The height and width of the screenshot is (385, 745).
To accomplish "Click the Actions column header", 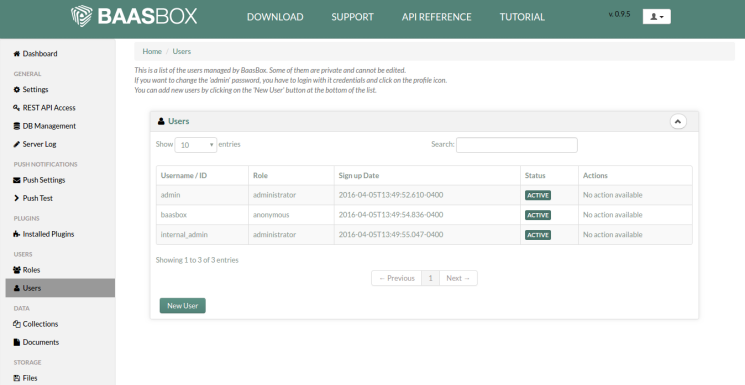I will 635,175.
